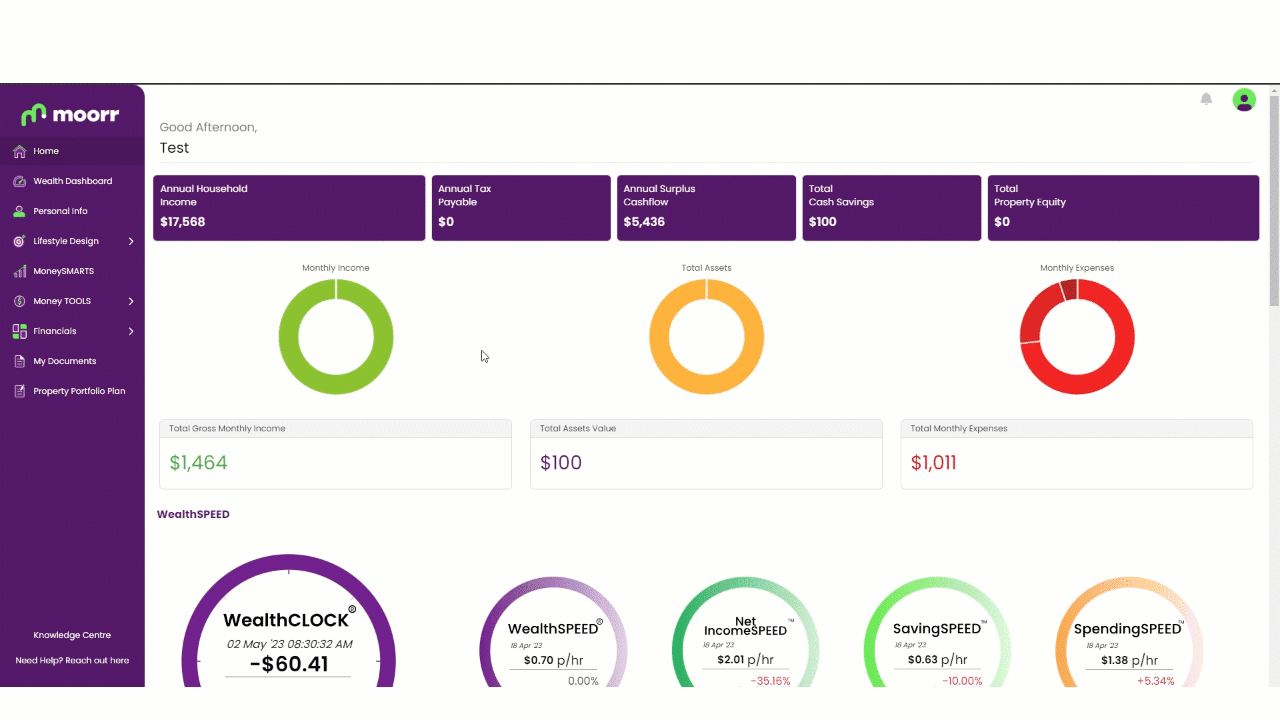Click the Property Portfolio Plan icon
Viewport: 1280px width, 720px height.
click(19, 391)
